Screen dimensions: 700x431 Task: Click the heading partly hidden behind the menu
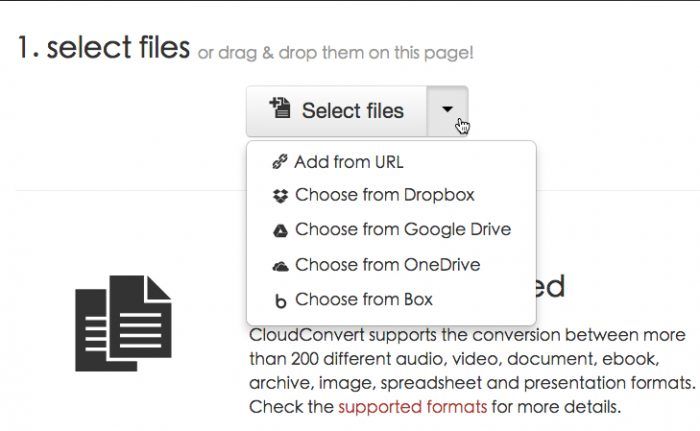tap(551, 288)
